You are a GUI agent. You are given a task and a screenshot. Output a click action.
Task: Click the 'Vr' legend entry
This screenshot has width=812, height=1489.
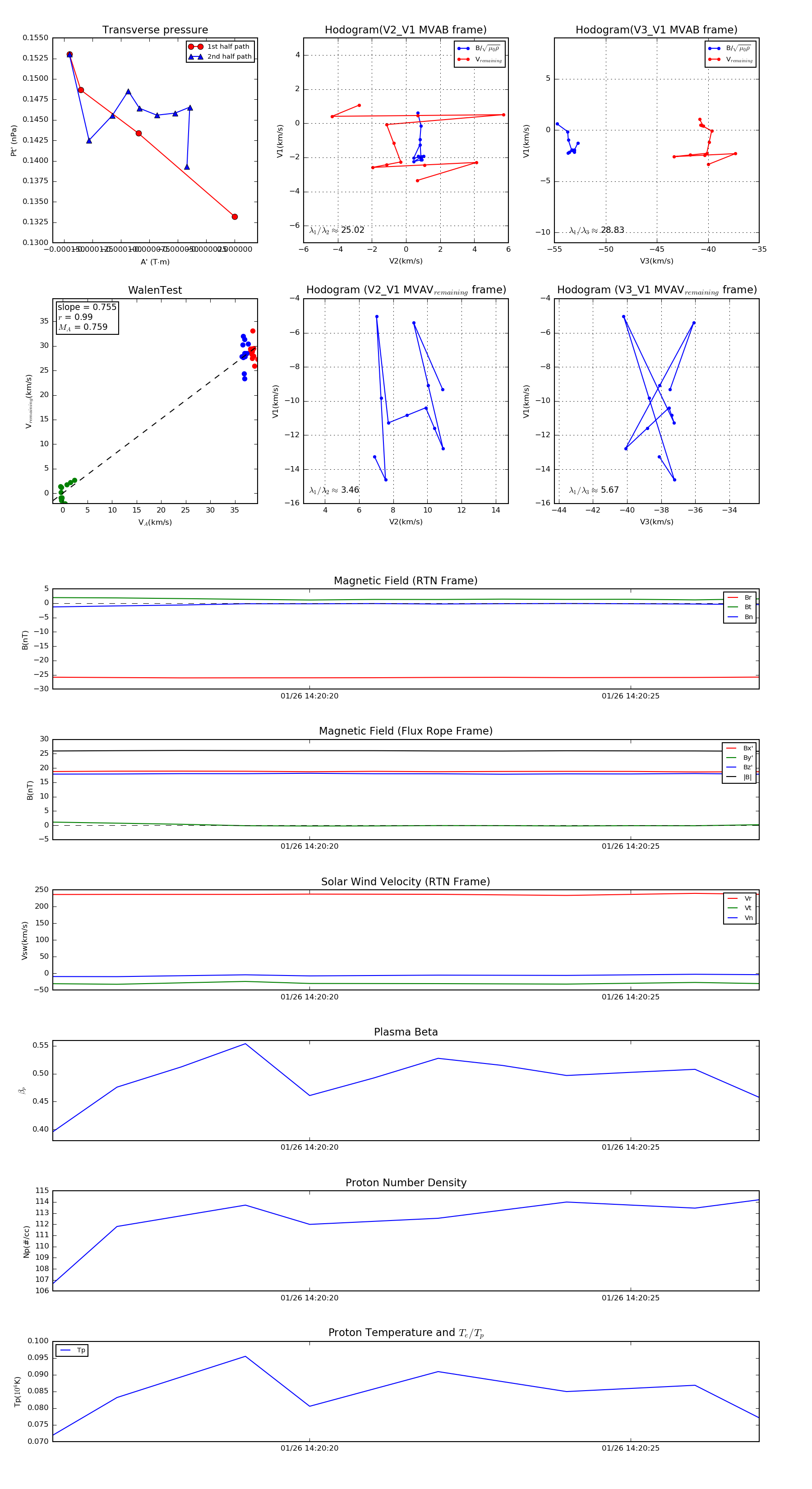(x=740, y=898)
